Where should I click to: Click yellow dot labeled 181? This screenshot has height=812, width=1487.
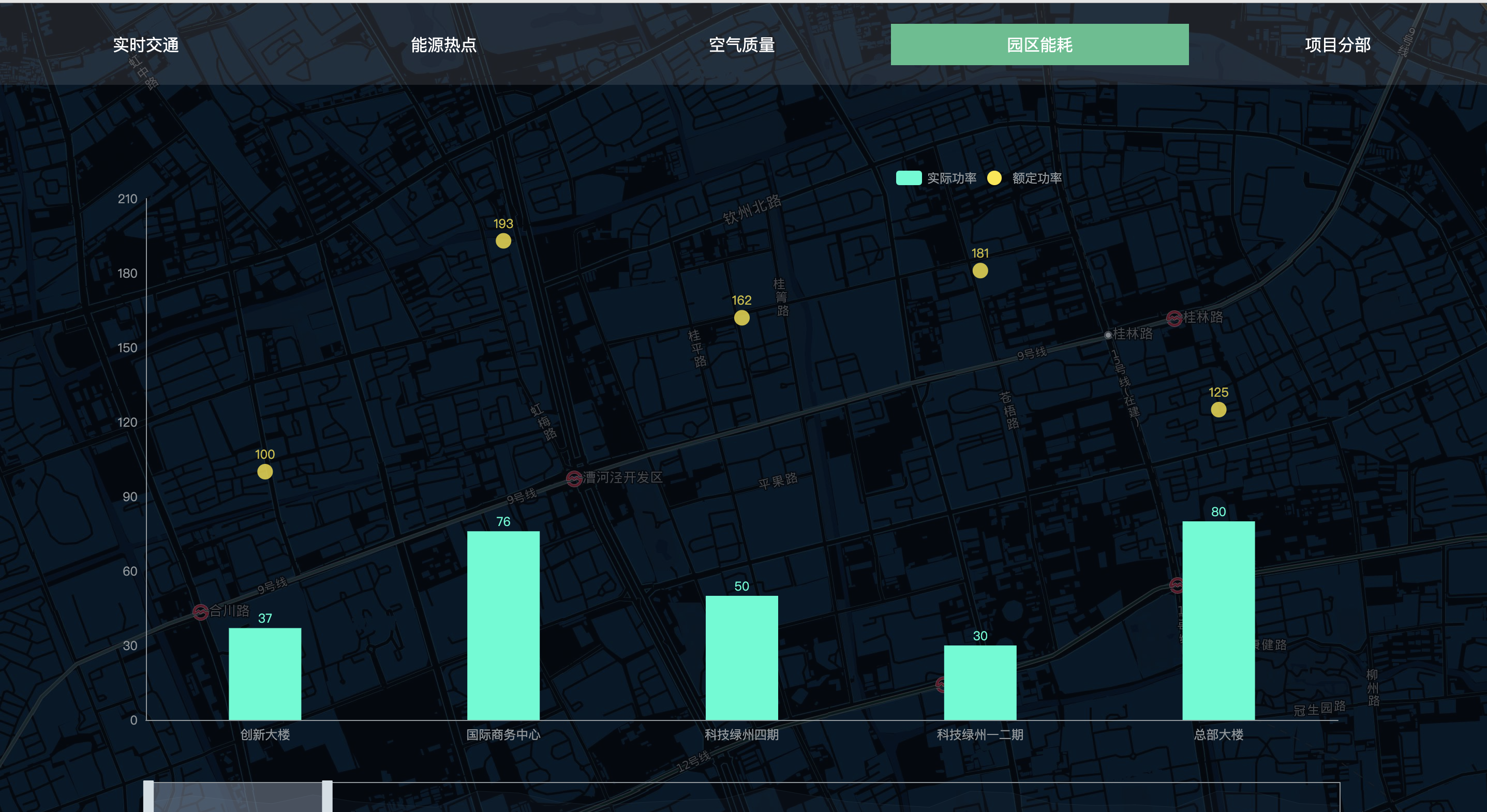click(979, 270)
